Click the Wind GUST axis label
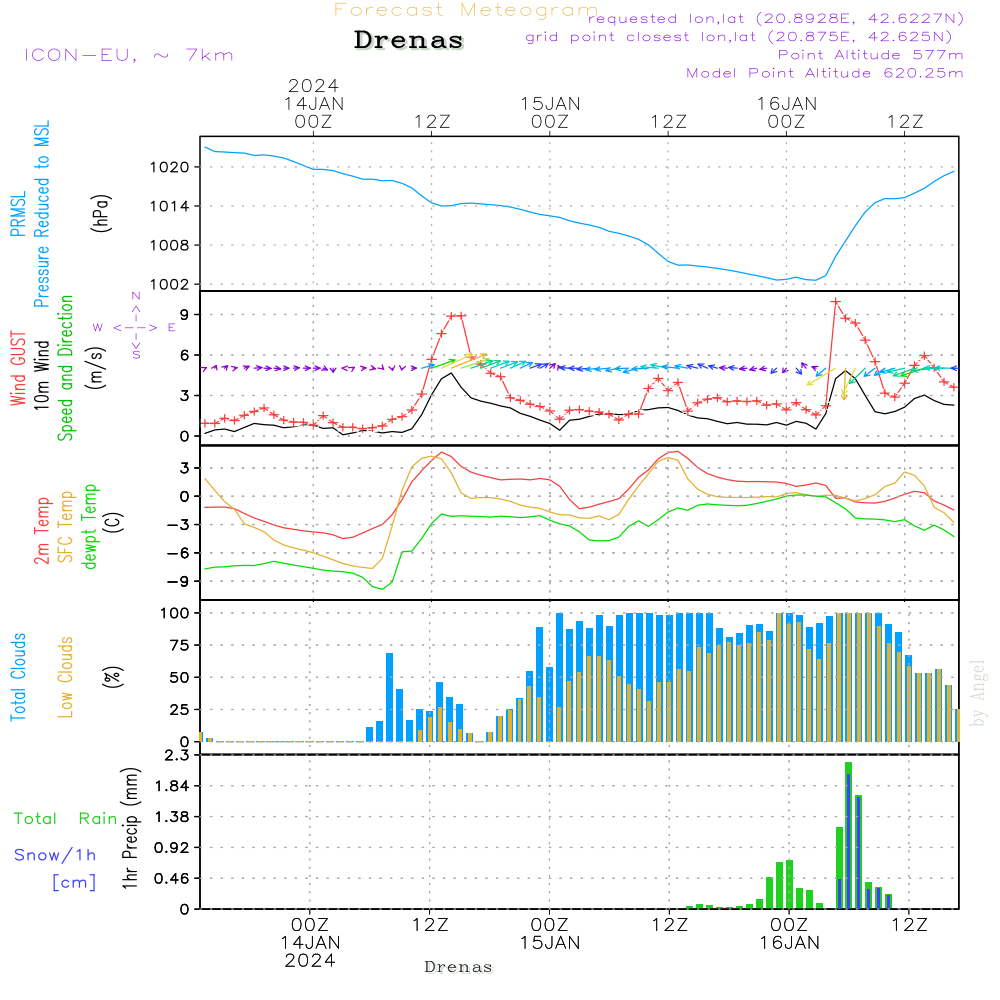The height and width of the screenshot is (1000, 1000). [18, 368]
